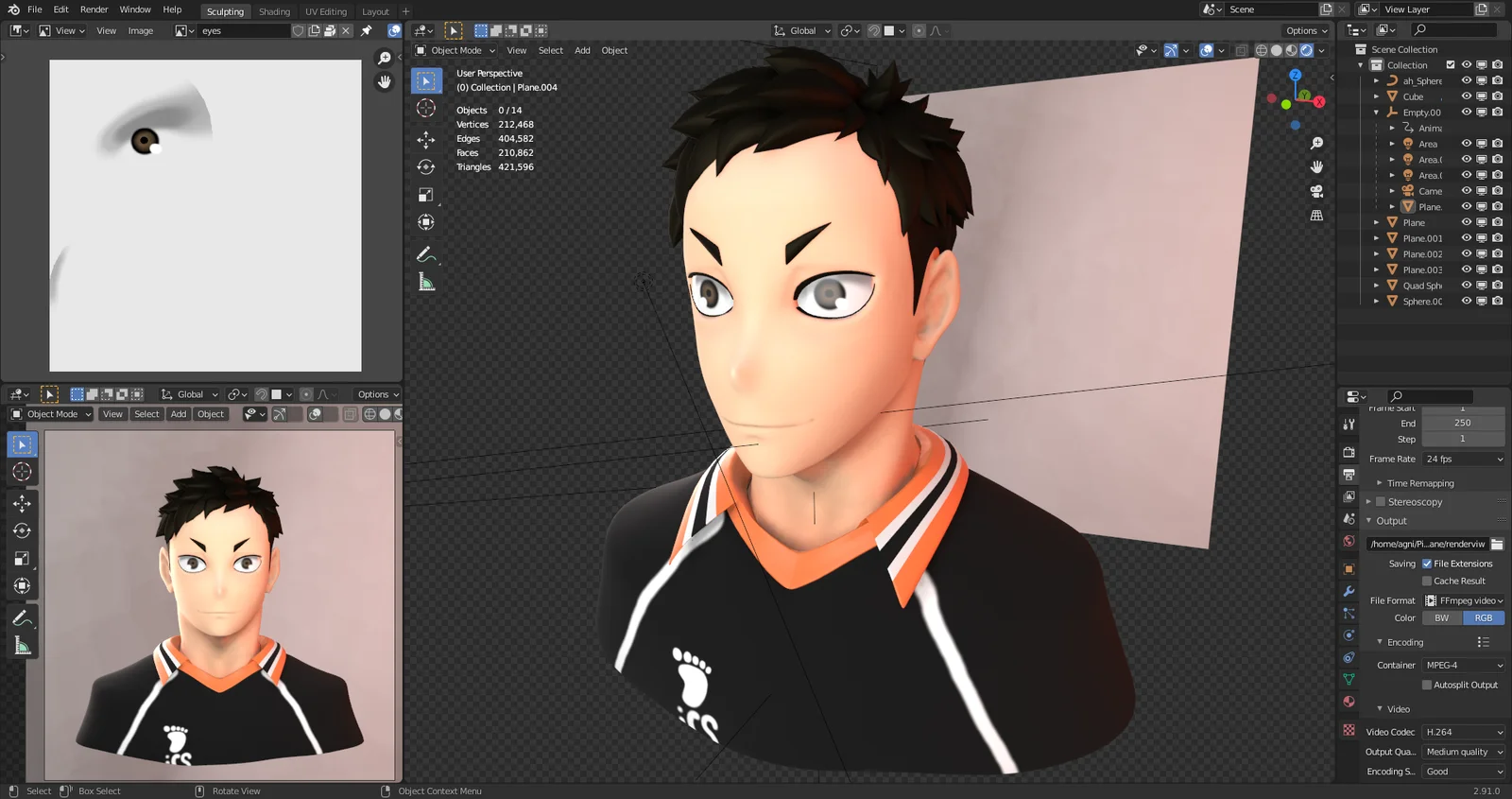
Task: Open the File menu
Action: (x=35, y=9)
